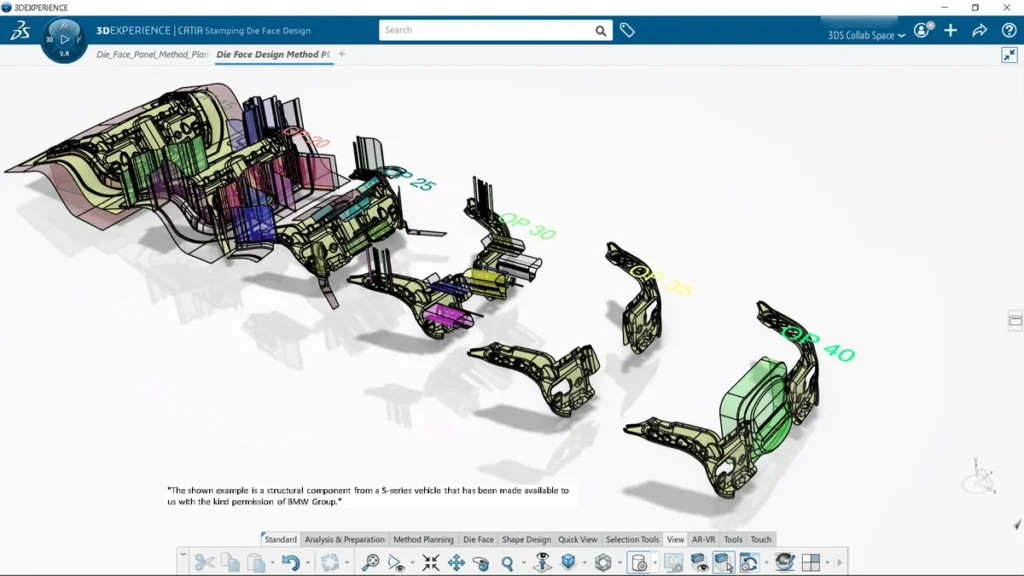Select the OP 30 label in viewport

point(527,226)
